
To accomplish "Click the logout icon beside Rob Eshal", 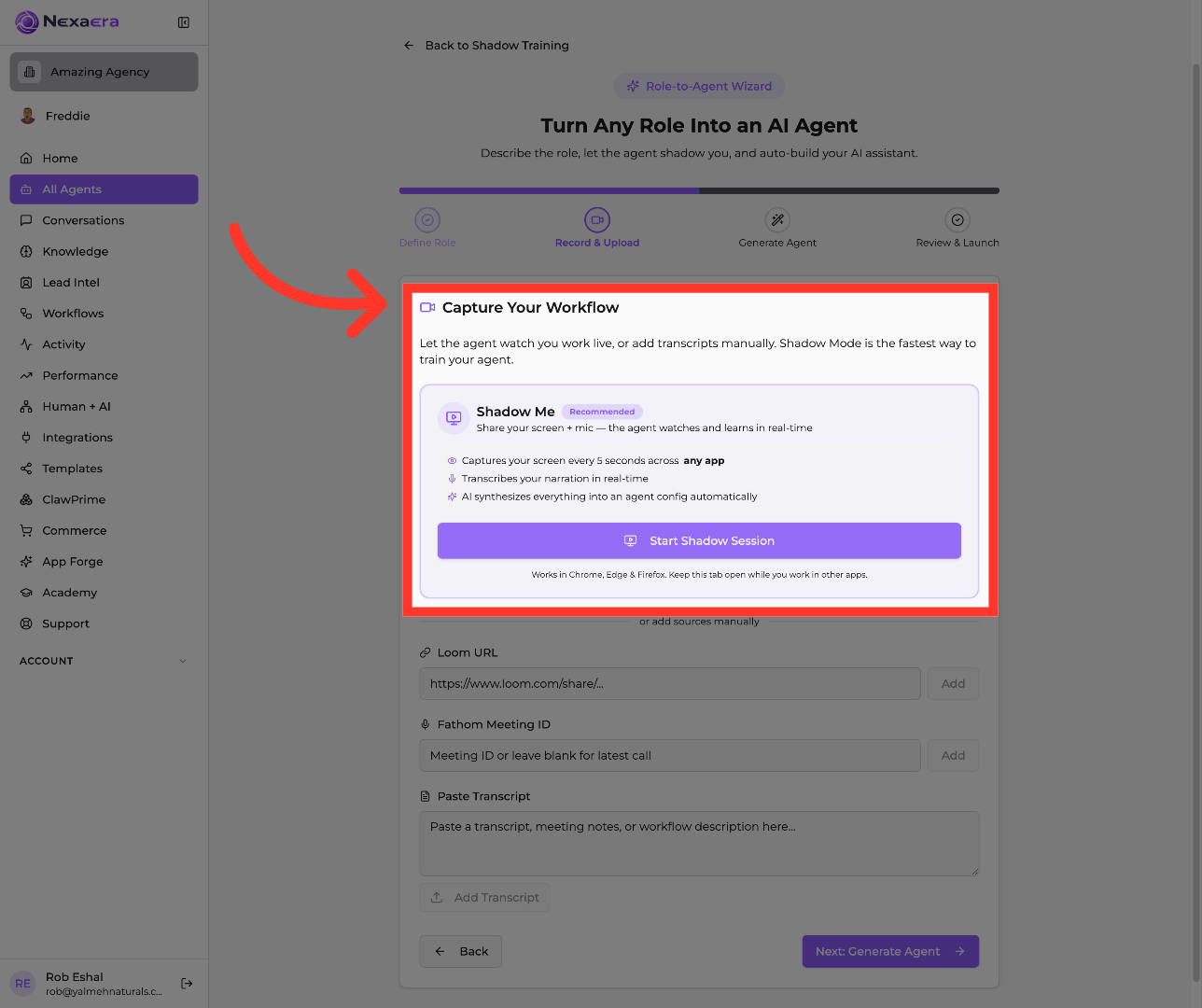I will coord(187,983).
